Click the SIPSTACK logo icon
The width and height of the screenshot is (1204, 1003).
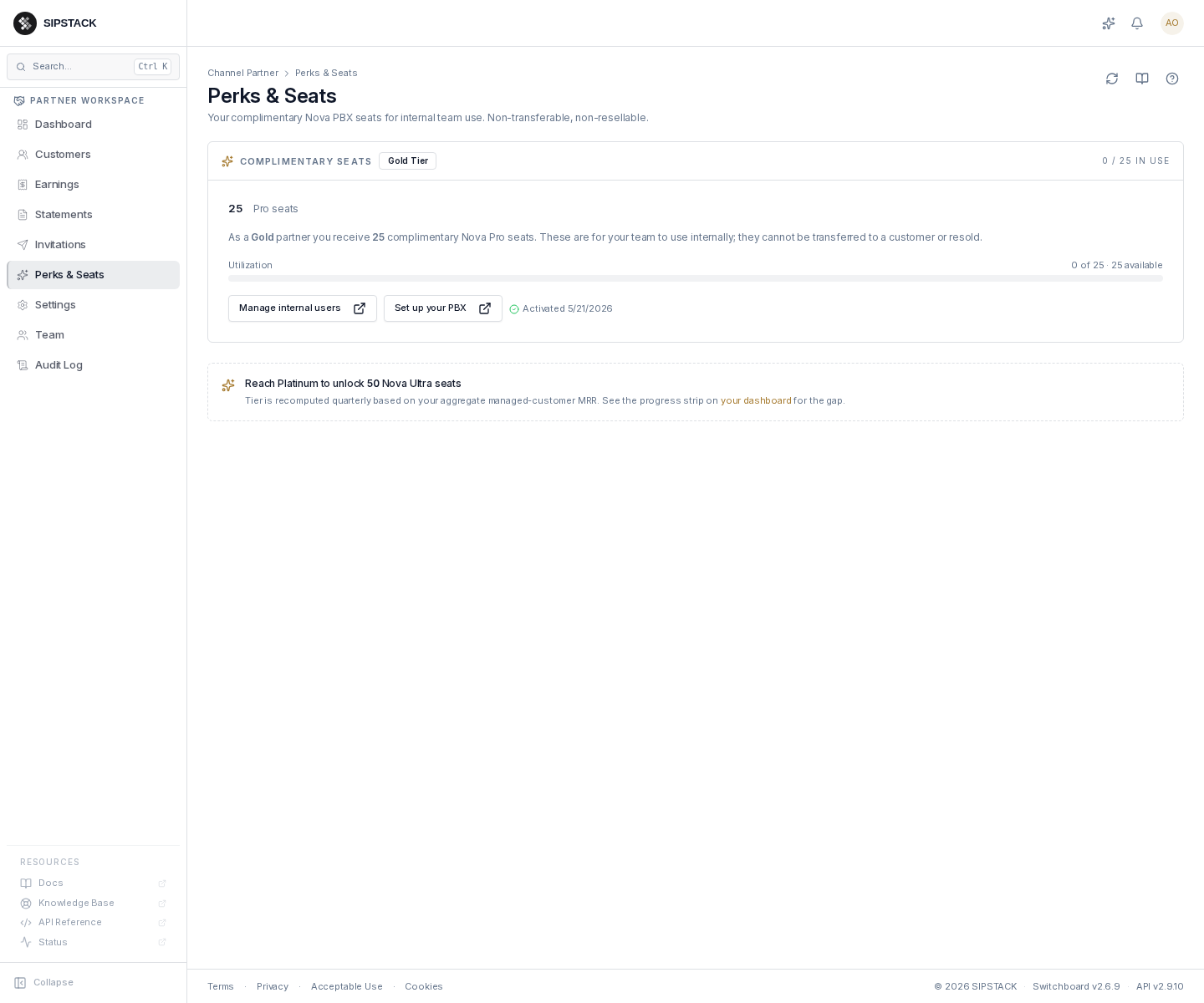pyautogui.click(x=25, y=23)
